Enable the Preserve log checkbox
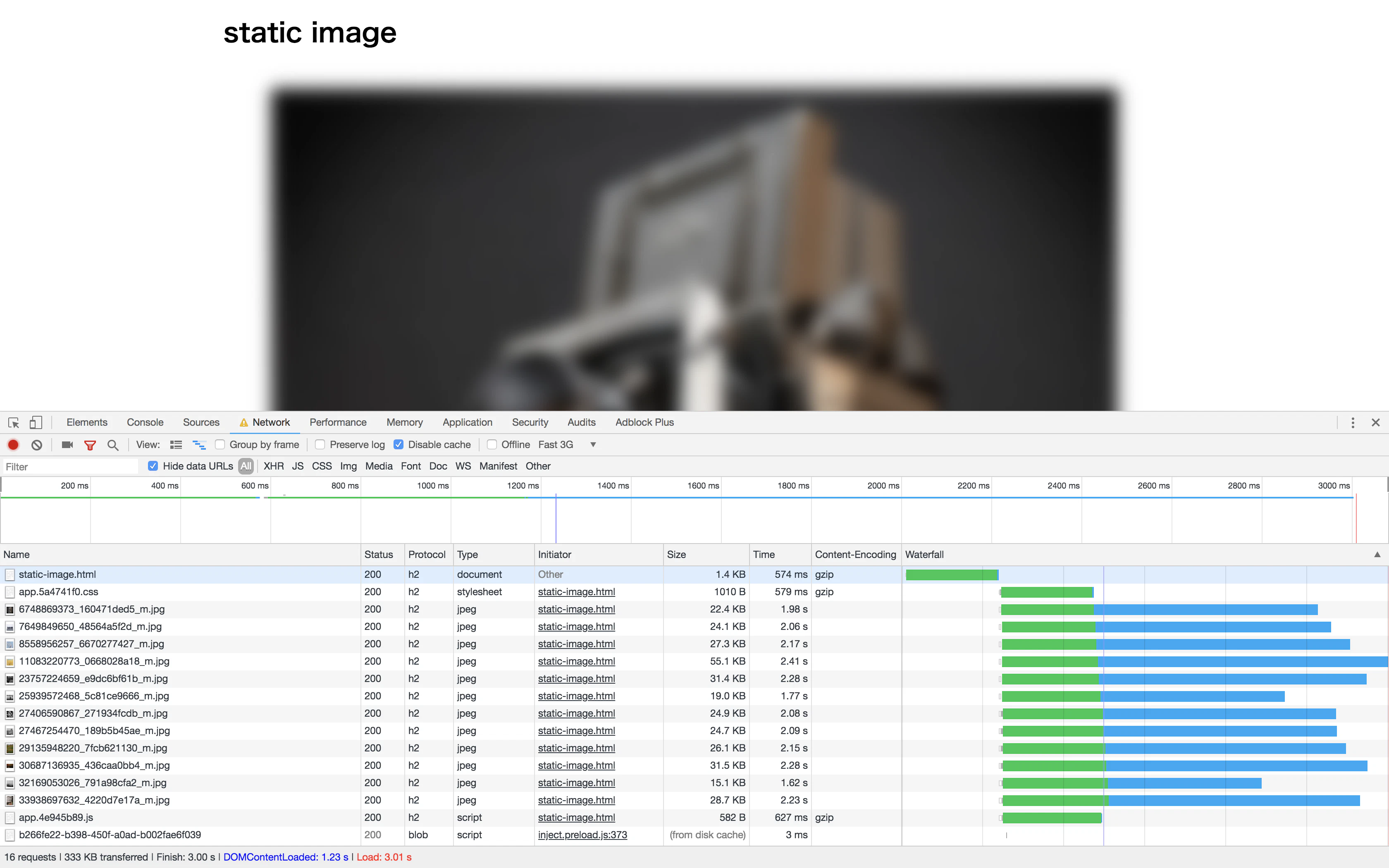The image size is (1389, 868). click(320, 445)
